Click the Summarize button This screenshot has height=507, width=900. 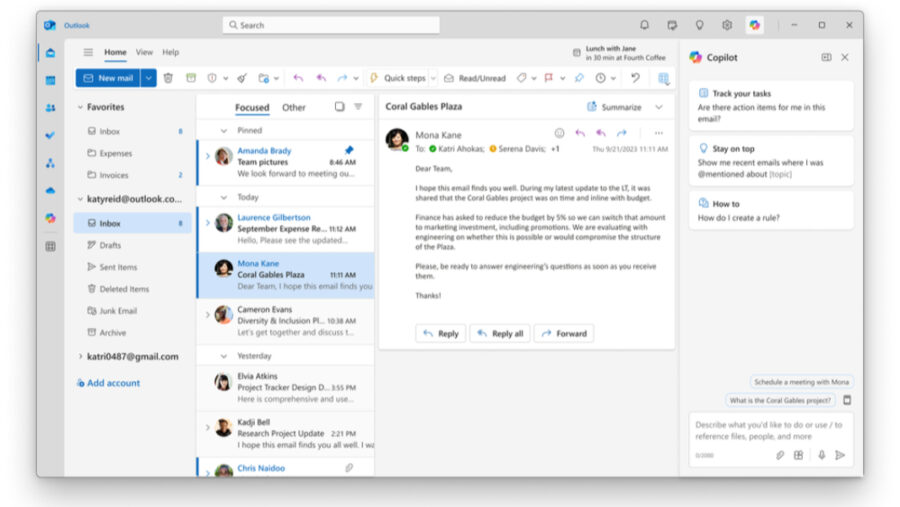tap(614, 107)
